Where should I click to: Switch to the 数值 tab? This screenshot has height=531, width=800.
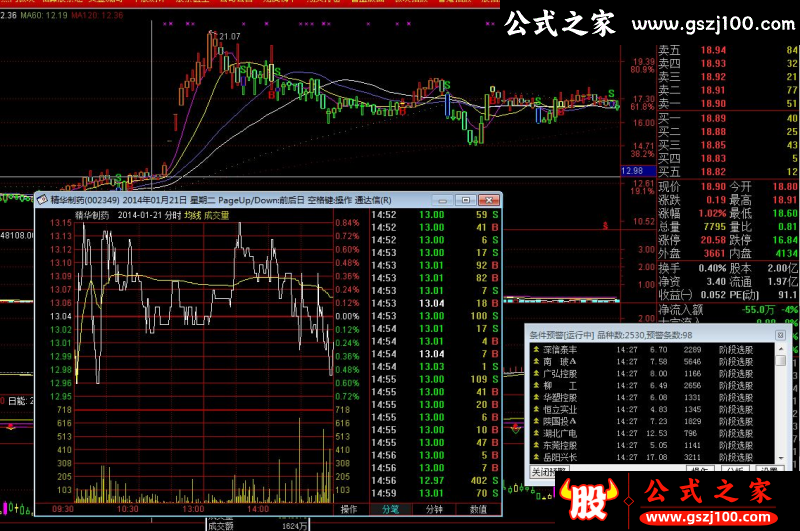tap(478, 509)
